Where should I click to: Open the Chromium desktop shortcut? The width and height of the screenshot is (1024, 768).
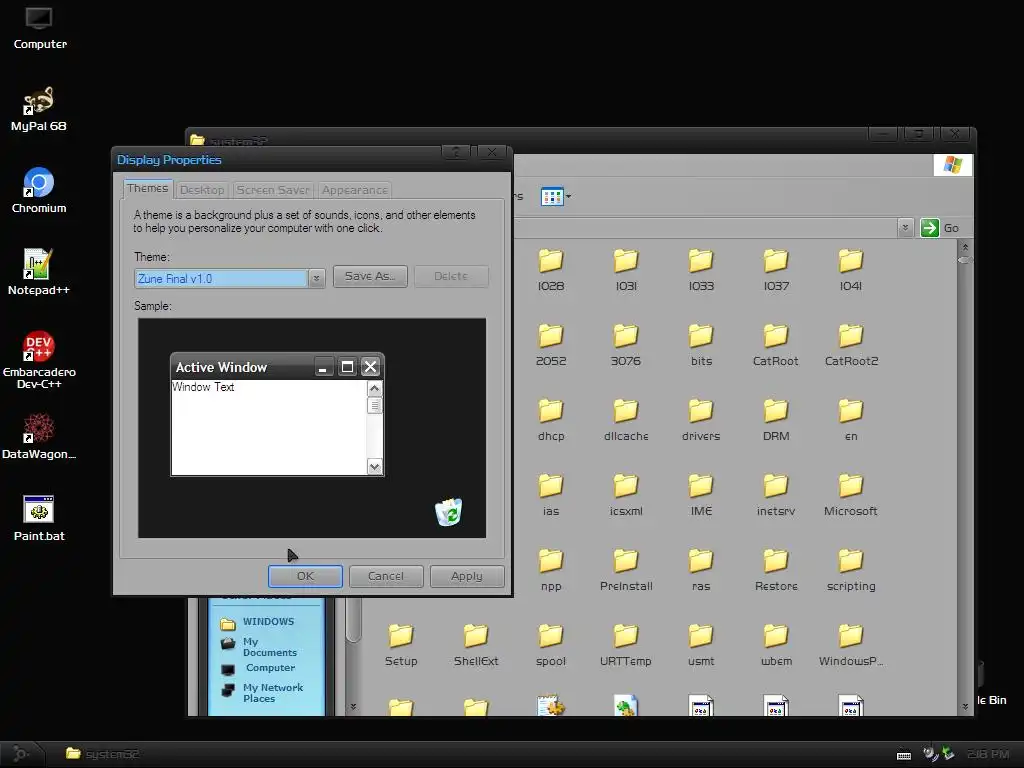(39, 191)
